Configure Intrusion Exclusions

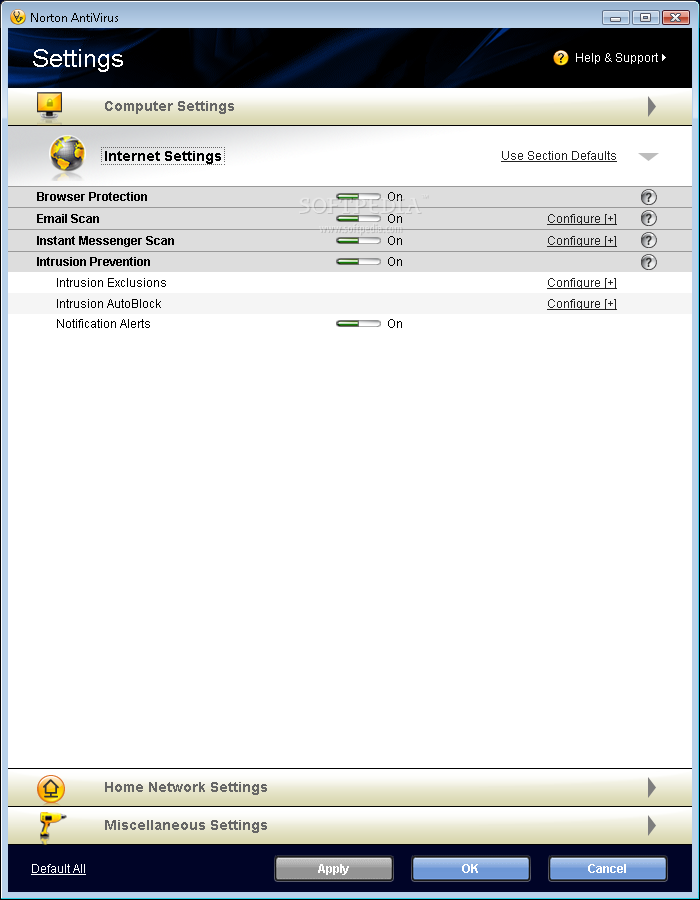582,282
